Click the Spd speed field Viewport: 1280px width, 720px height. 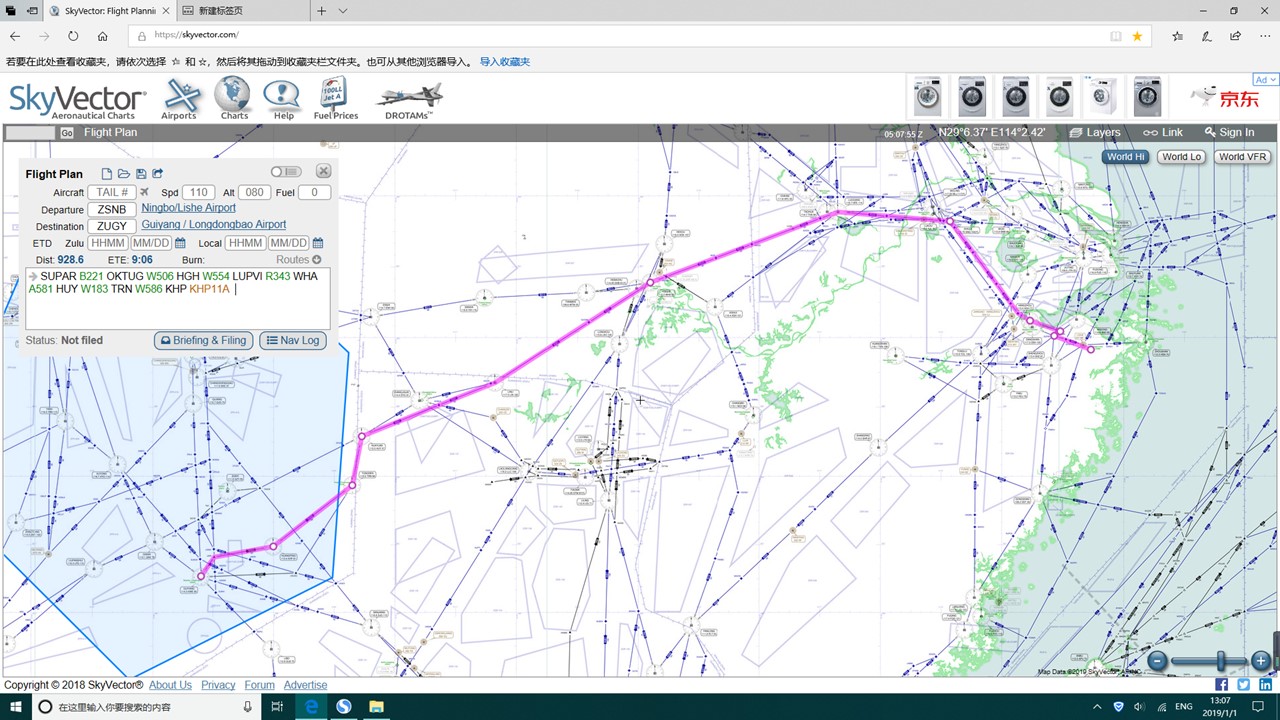click(x=198, y=193)
